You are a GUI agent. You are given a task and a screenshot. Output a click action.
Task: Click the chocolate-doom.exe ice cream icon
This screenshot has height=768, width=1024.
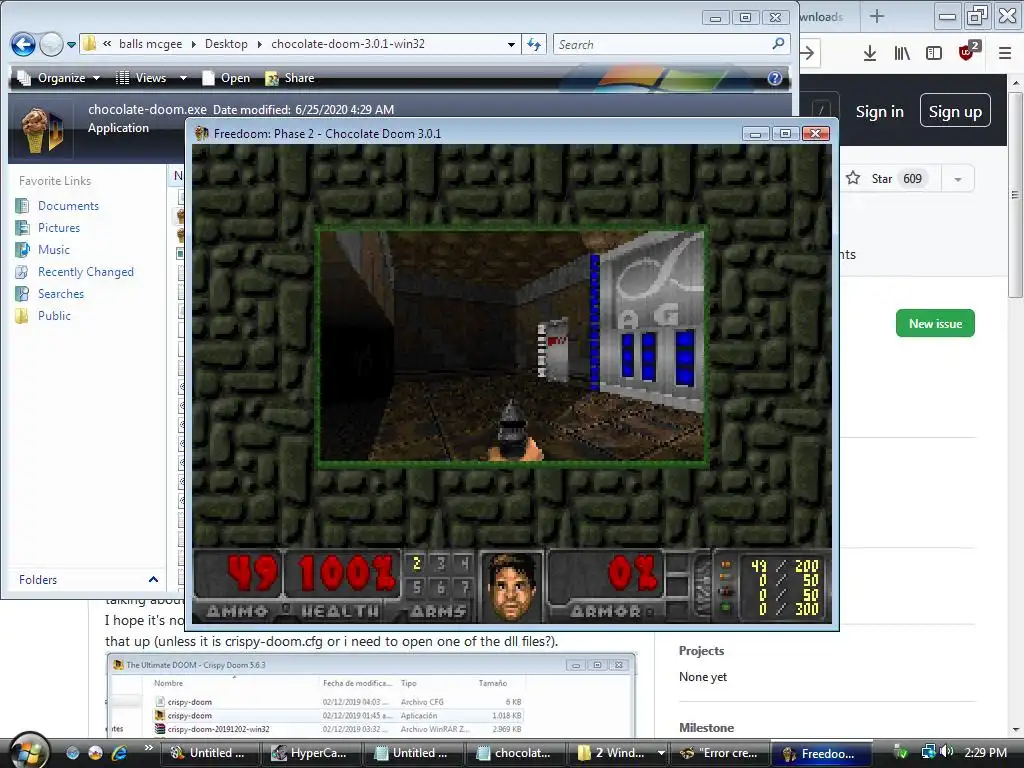click(x=41, y=129)
